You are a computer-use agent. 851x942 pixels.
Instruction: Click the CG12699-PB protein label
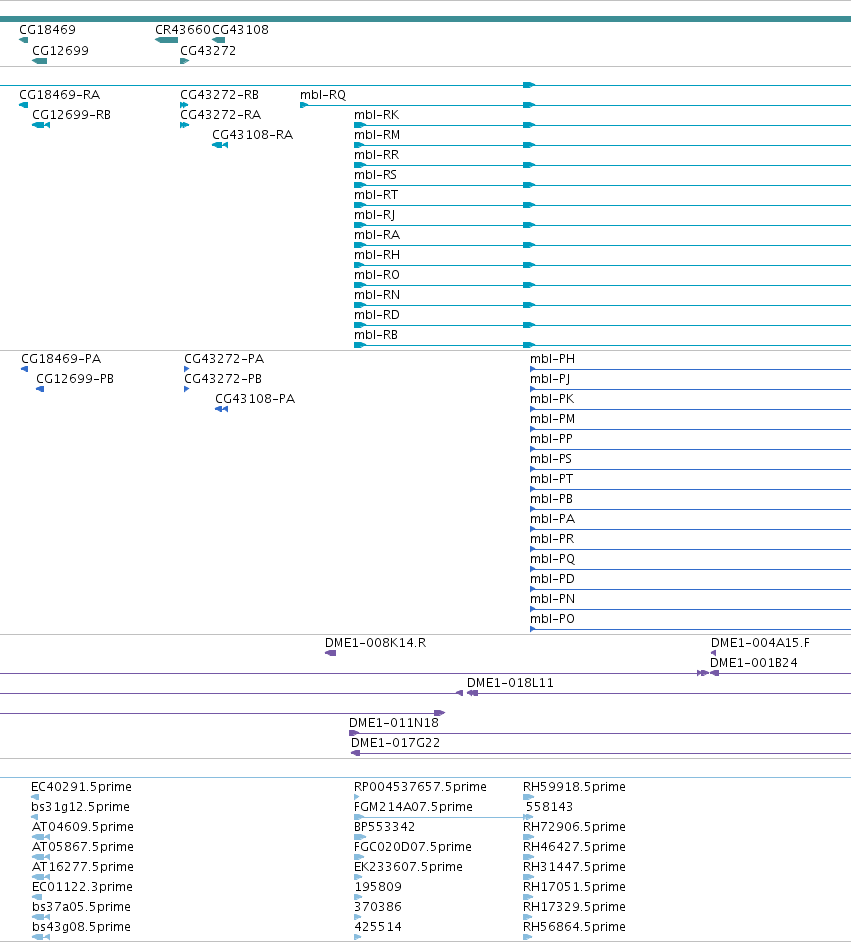[x=75, y=378]
